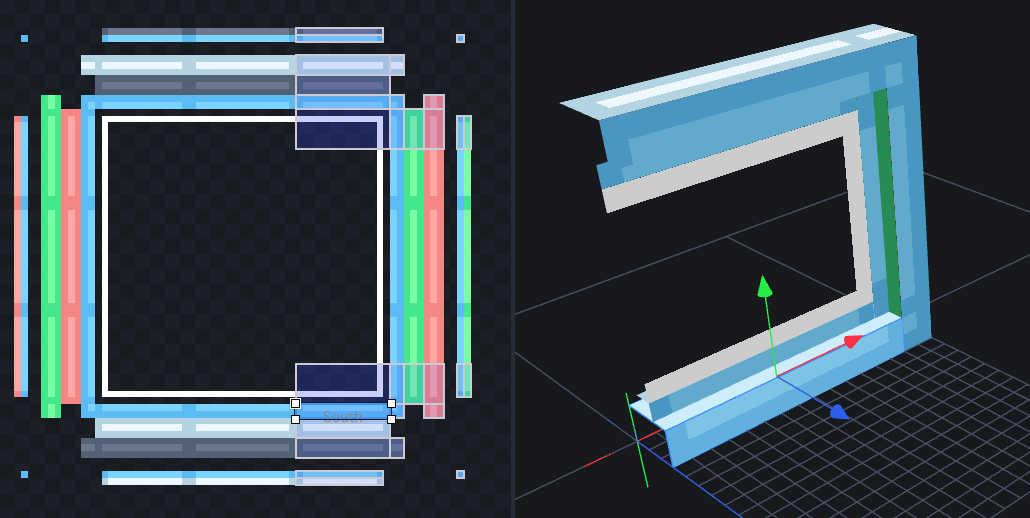Viewport: 1030px width, 518px height.
Task: Click the green Y-axis gizmo arrow
Action: 764,286
